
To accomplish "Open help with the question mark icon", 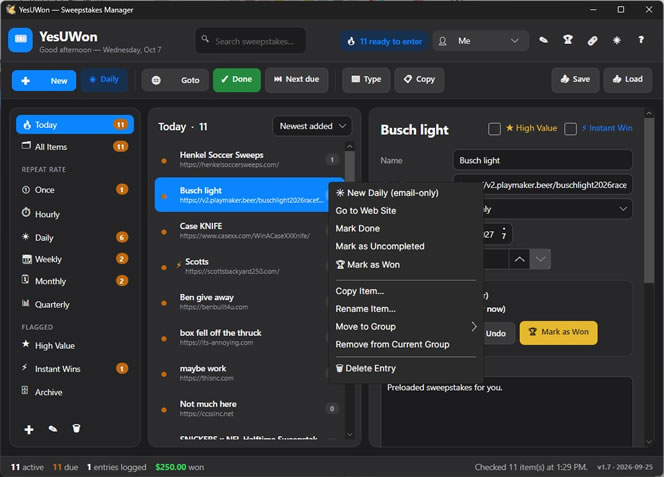I will point(641,40).
